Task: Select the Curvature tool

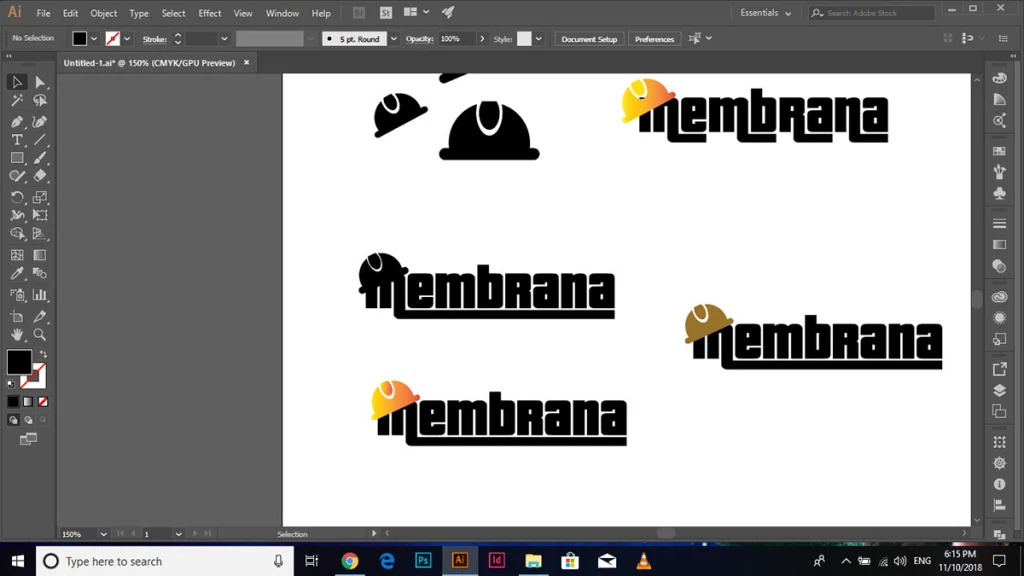Action: pos(40,121)
